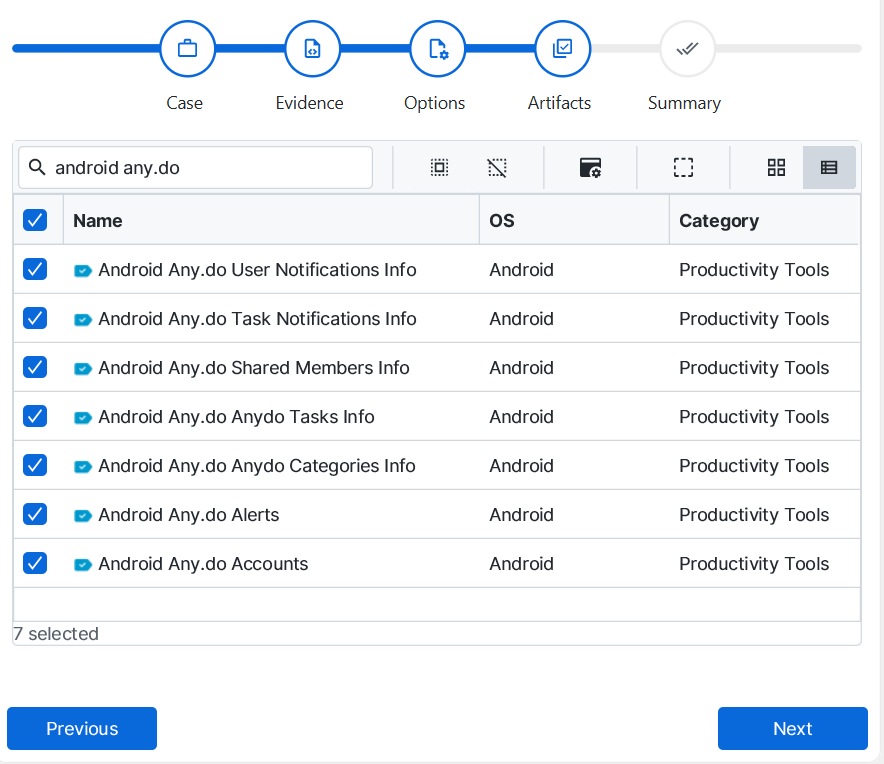This screenshot has height=764, width=884.
Task: Sort by the OS column header
Action: pyautogui.click(x=502, y=221)
